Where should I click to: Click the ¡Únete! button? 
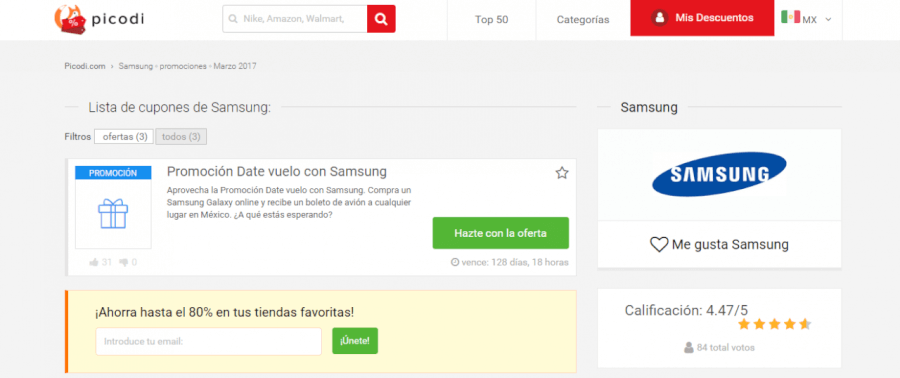tap(355, 341)
